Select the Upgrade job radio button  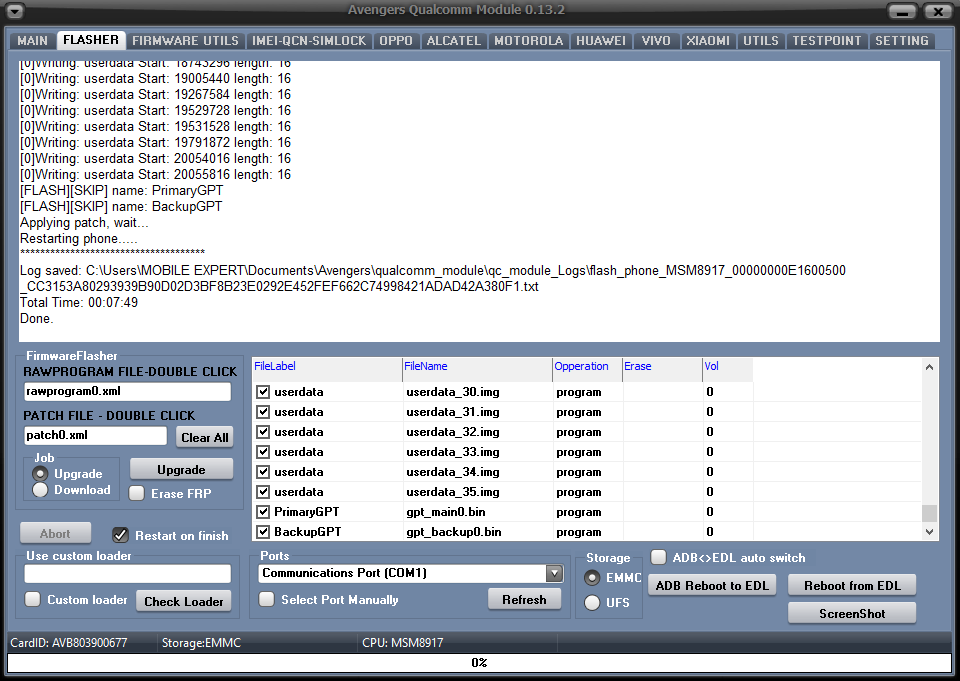pyautogui.click(x=40, y=474)
